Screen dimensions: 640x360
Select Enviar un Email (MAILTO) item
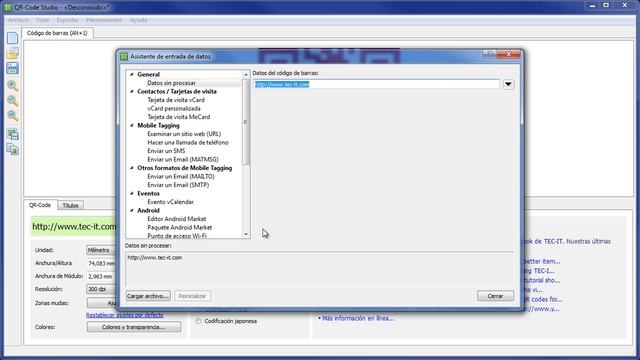click(181, 176)
